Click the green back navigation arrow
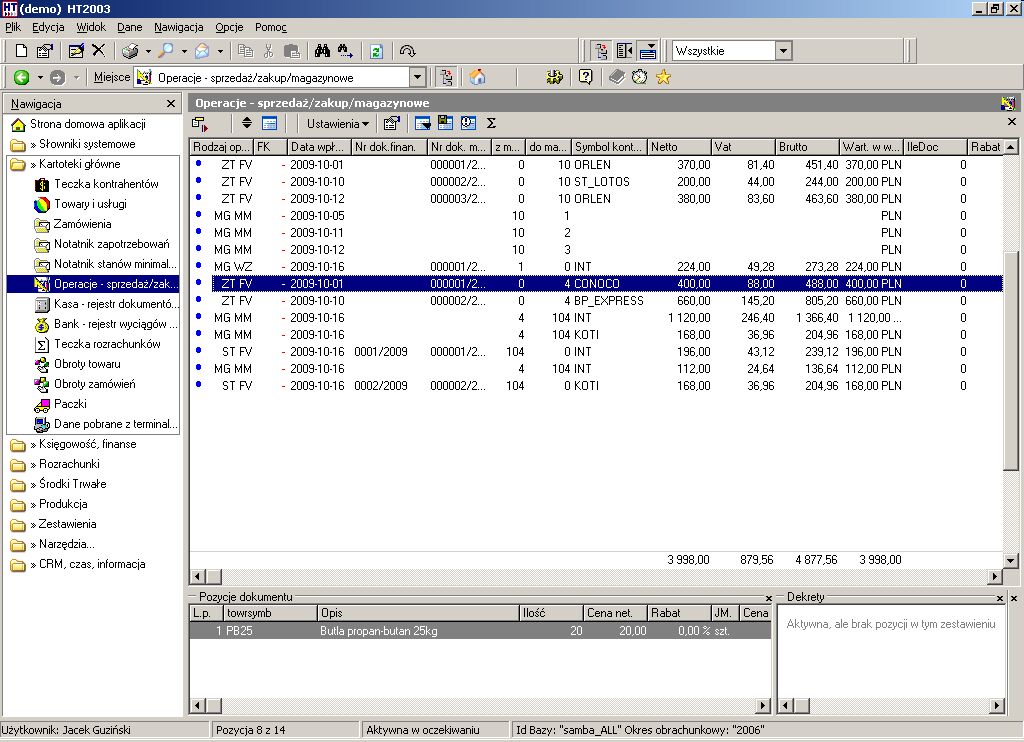This screenshot has width=1024, height=742. (22, 77)
